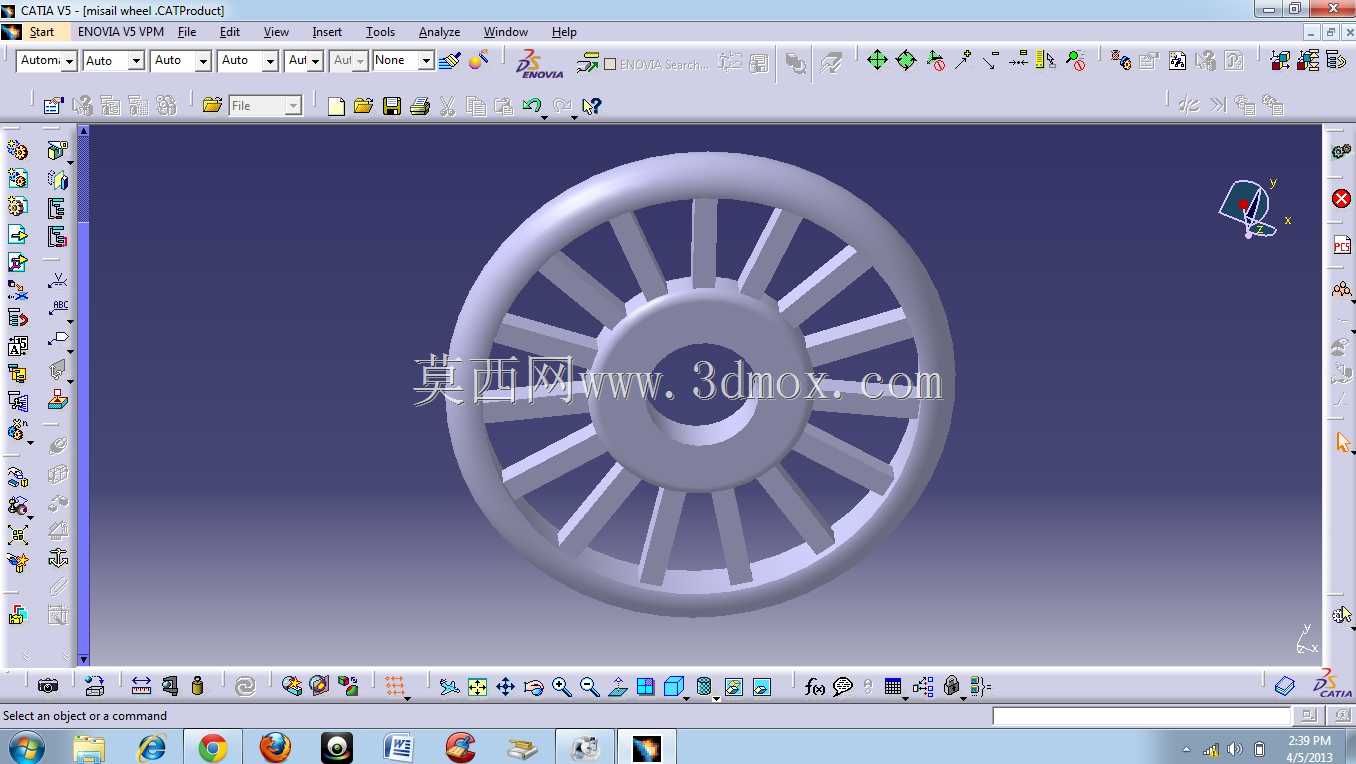Click the Normal View icon

click(617, 686)
